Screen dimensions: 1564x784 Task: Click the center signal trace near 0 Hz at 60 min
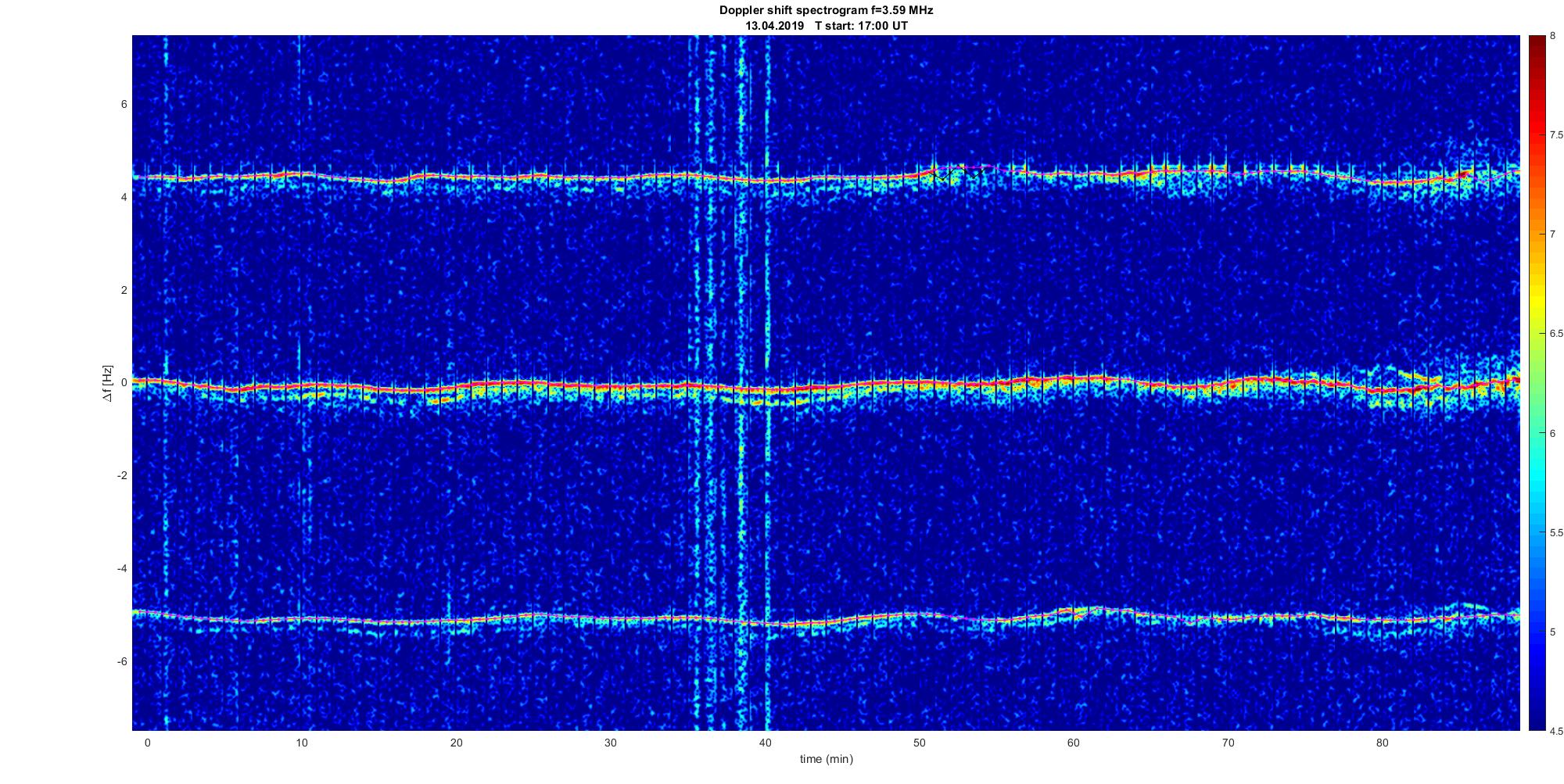pos(1074,379)
